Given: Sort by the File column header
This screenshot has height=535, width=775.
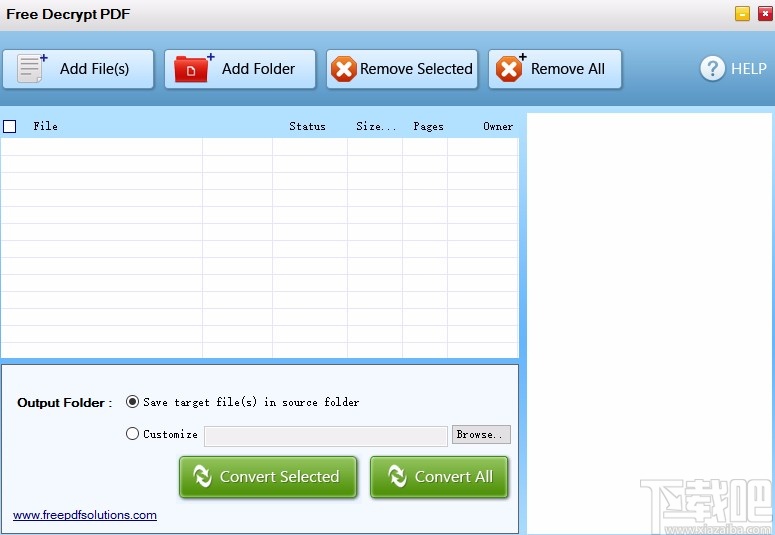Looking at the screenshot, I should click(45, 126).
